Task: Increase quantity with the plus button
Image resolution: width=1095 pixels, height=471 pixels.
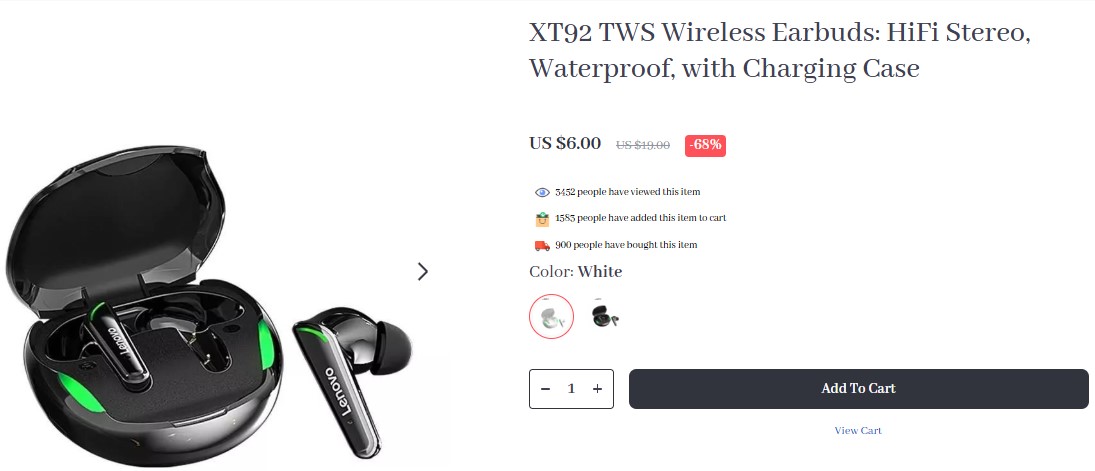Action: tap(597, 389)
